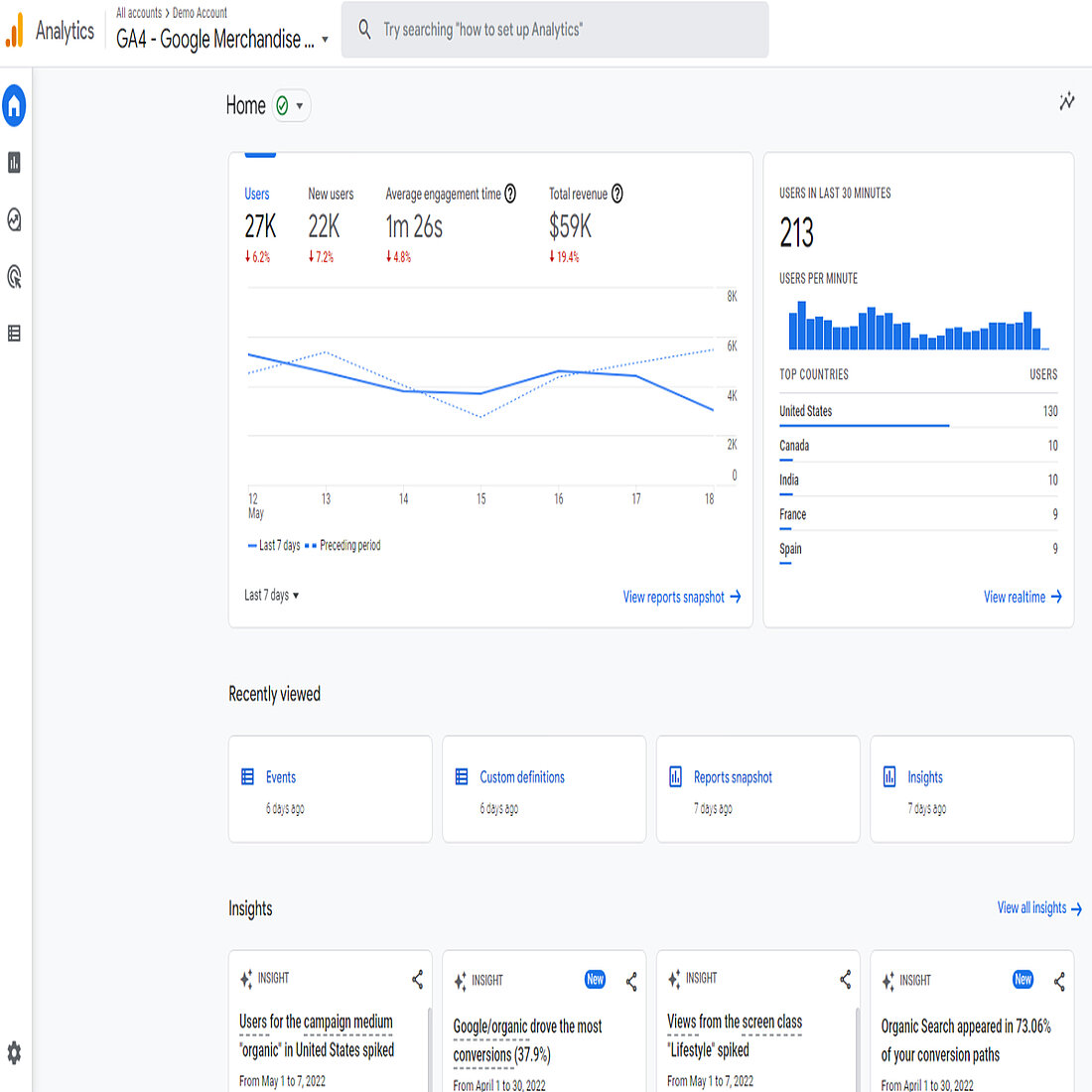Share the Google/organic conversions insight
This screenshot has height=1092, width=1092.
[630, 981]
